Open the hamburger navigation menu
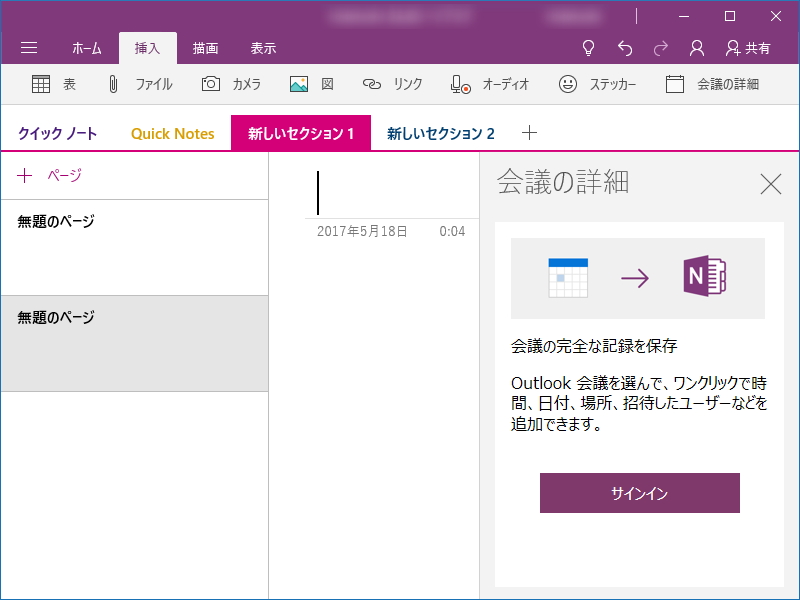The image size is (800, 600). point(29,47)
